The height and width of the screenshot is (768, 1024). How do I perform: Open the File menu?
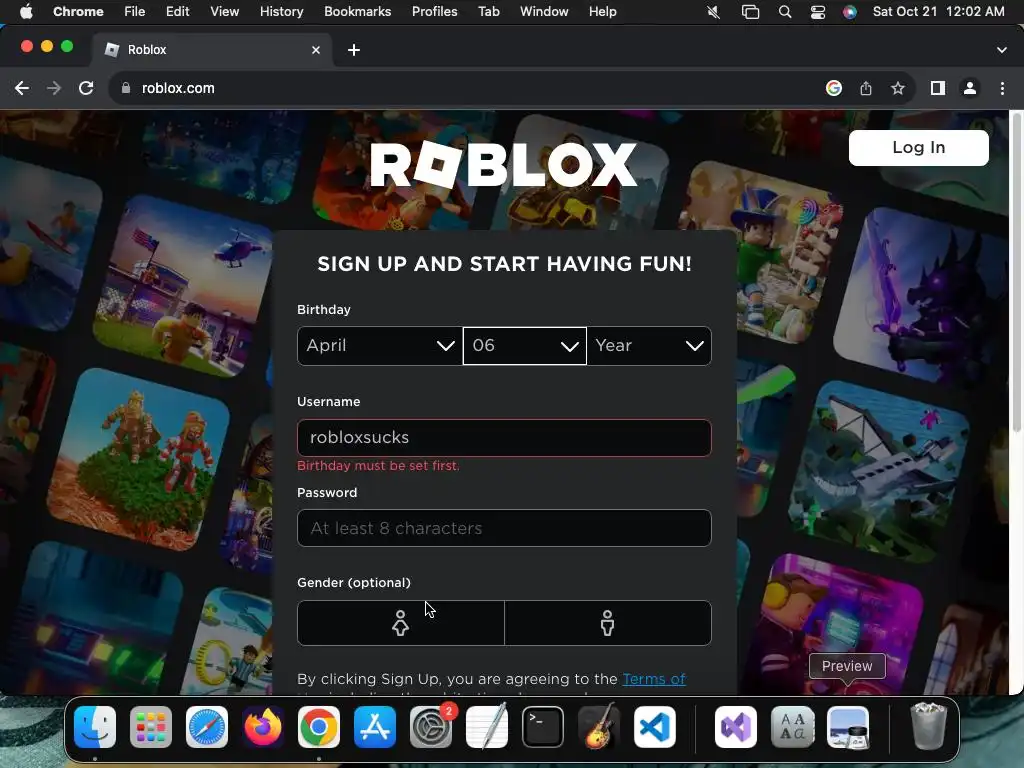[x=135, y=12]
